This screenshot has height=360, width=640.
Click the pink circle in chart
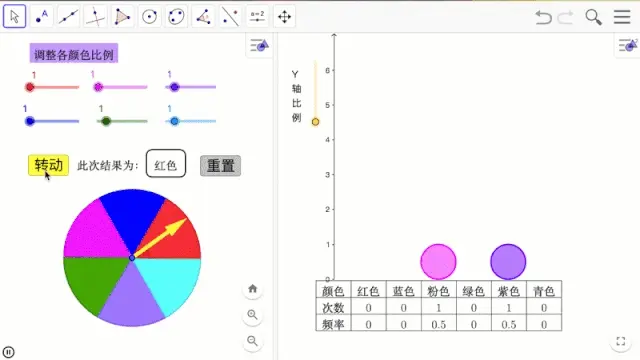[x=438, y=262]
